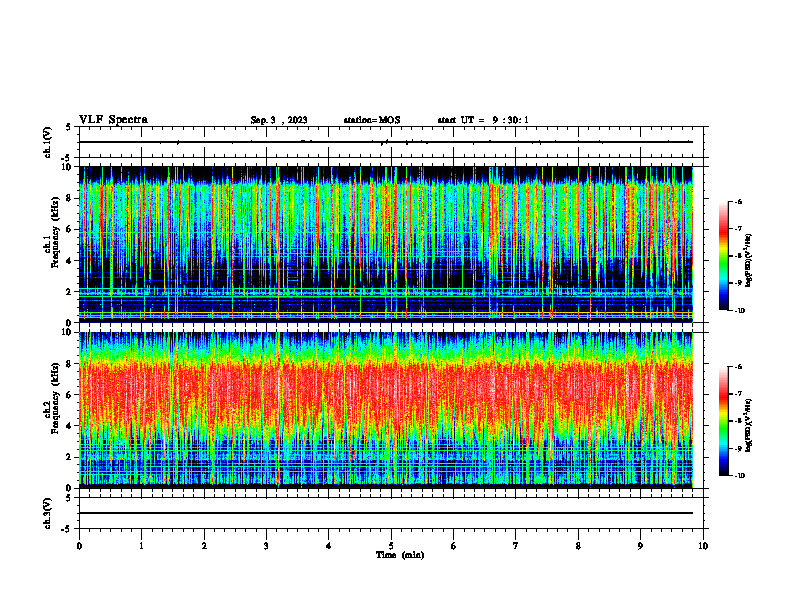792x612 pixels.
Task: Select the "start UT = 9 :30: 1" text
Action: (x=483, y=120)
